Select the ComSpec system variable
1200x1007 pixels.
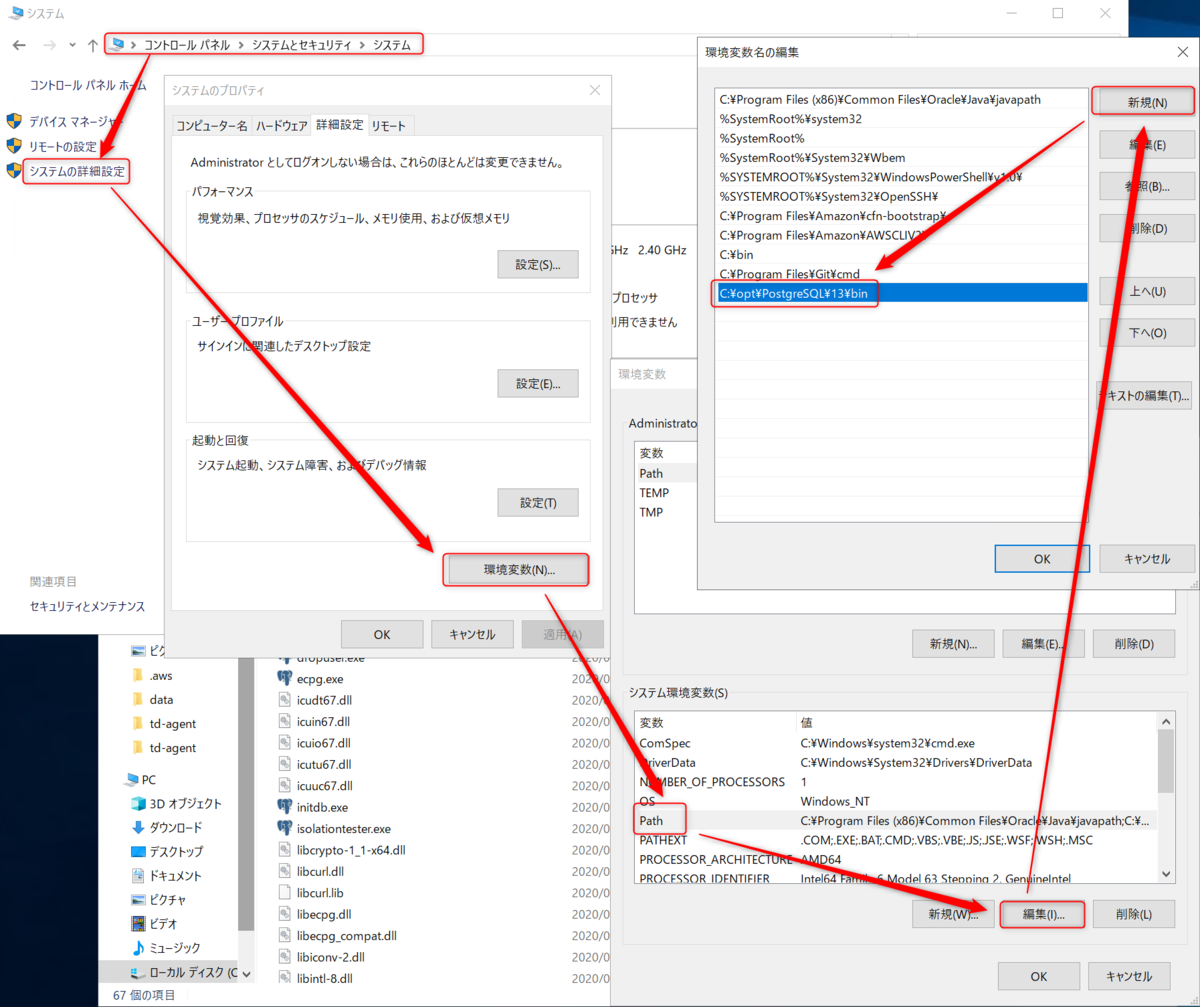(897, 743)
